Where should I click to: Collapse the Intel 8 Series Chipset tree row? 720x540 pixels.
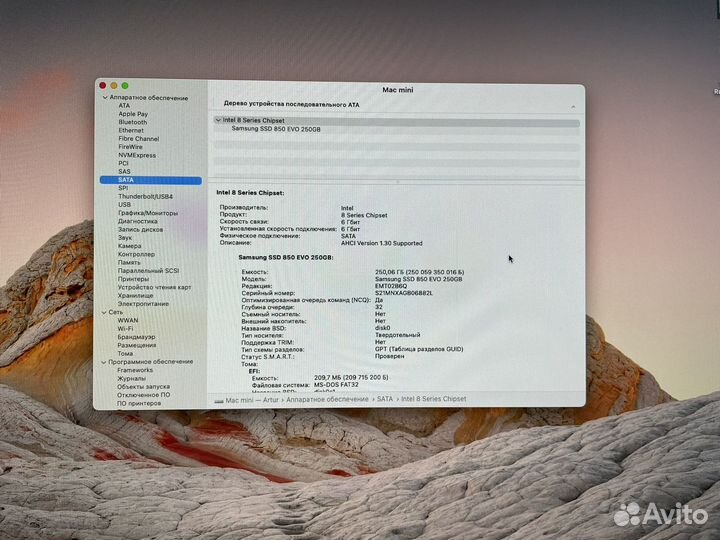(x=218, y=120)
